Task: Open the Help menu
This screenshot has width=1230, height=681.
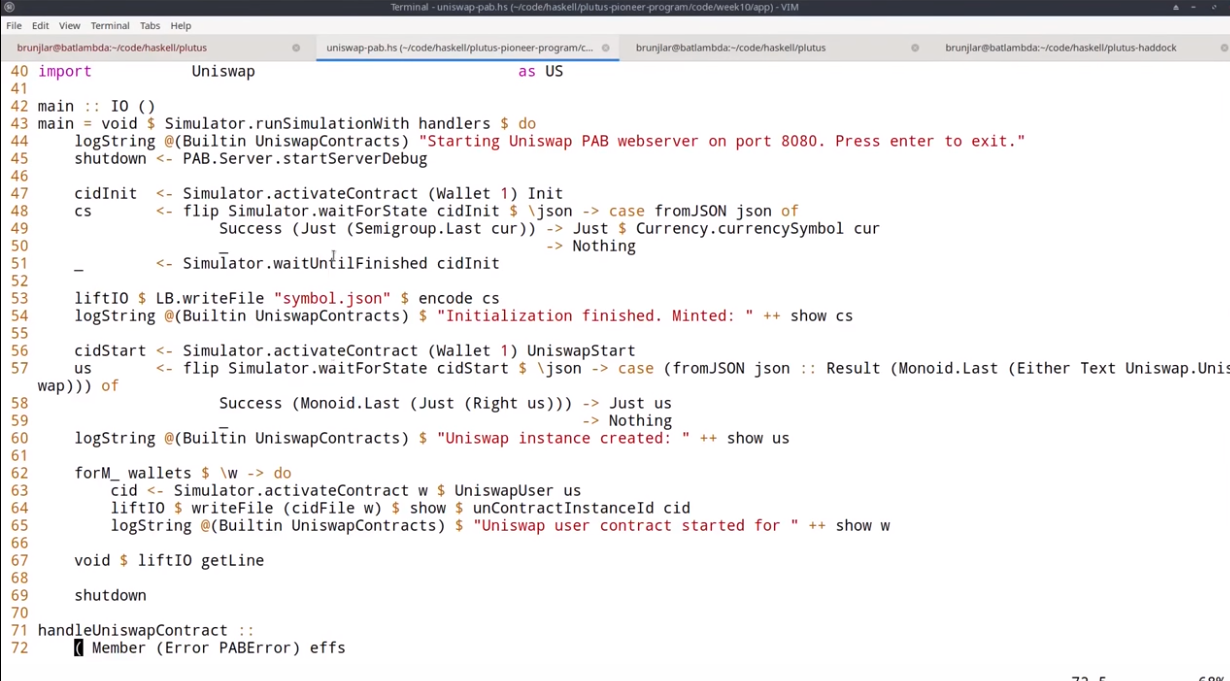Action: (x=180, y=26)
